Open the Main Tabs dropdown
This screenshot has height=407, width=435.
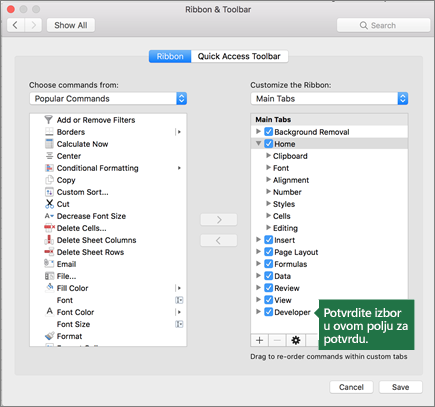pyautogui.click(x=329, y=99)
